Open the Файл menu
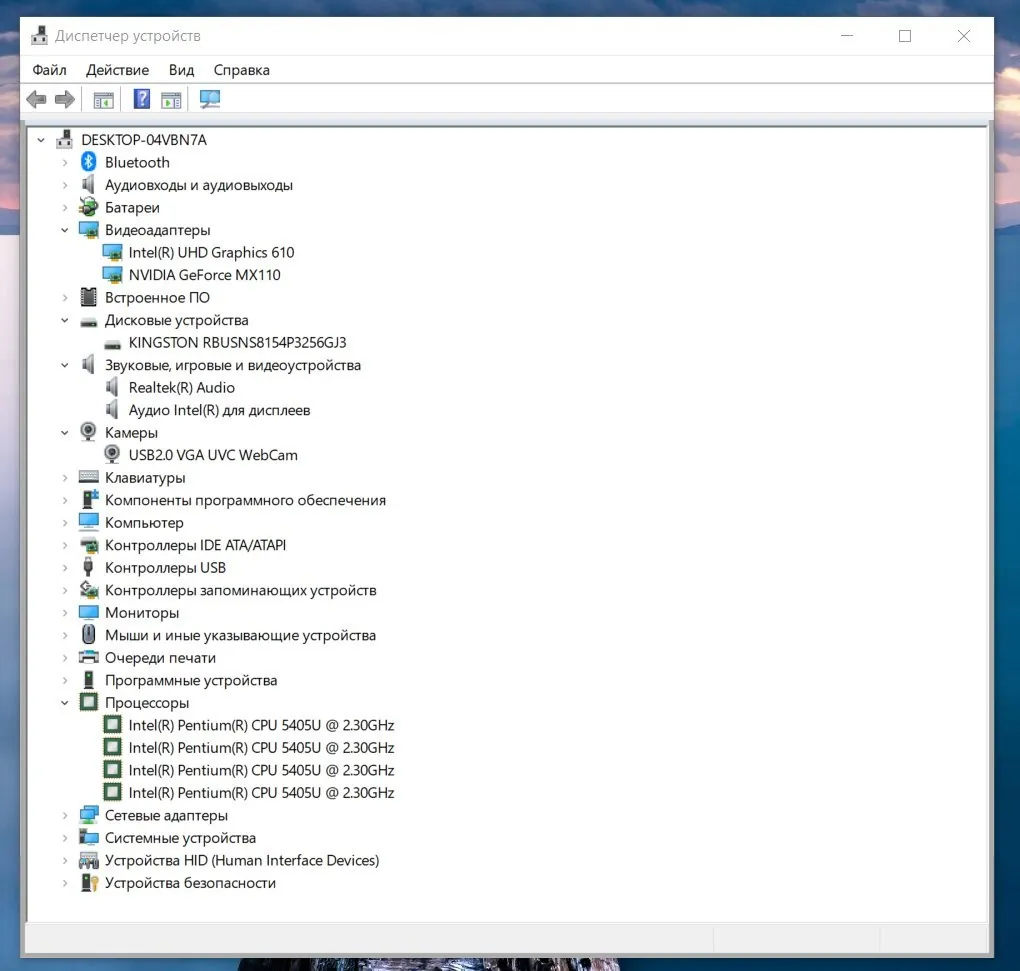The width and height of the screenshot is (1020, 971). (49, 70)
